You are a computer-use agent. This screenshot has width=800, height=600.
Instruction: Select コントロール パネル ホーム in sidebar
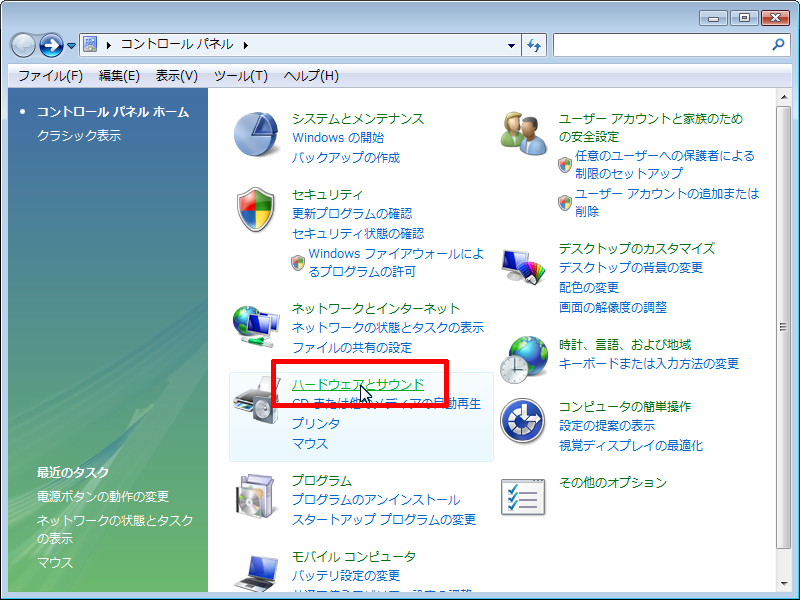point(113,112)
